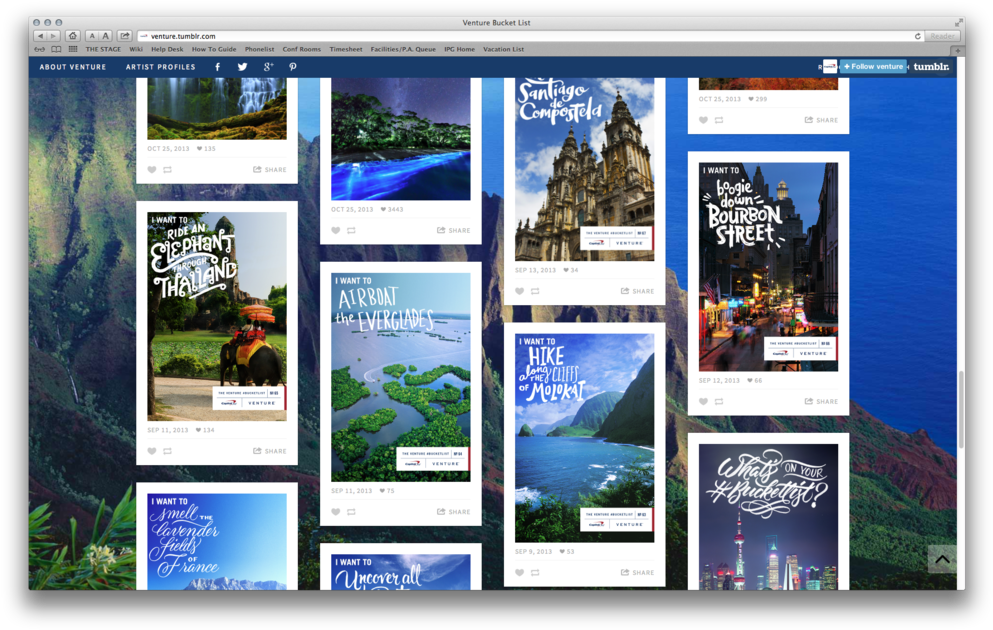Open Venture's Twitter profile
The height and width of the screenshot is (630, 993).
point(242,66)
